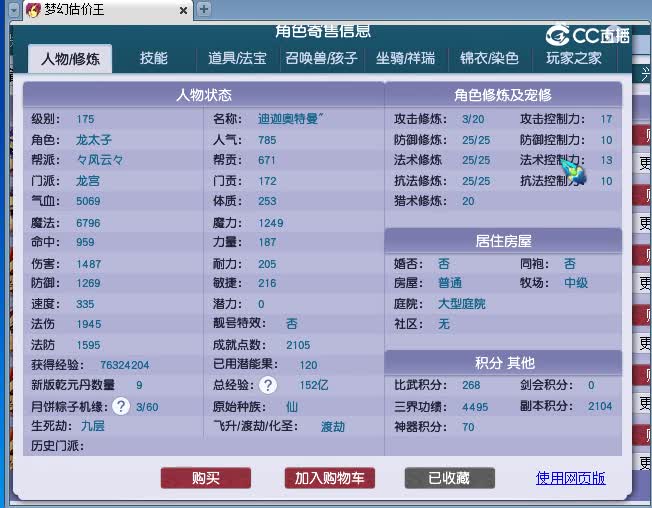Open the 召唤兽/孩子 tab
Viewport: 652px width, 508px height.
click(x=321, y=58)
